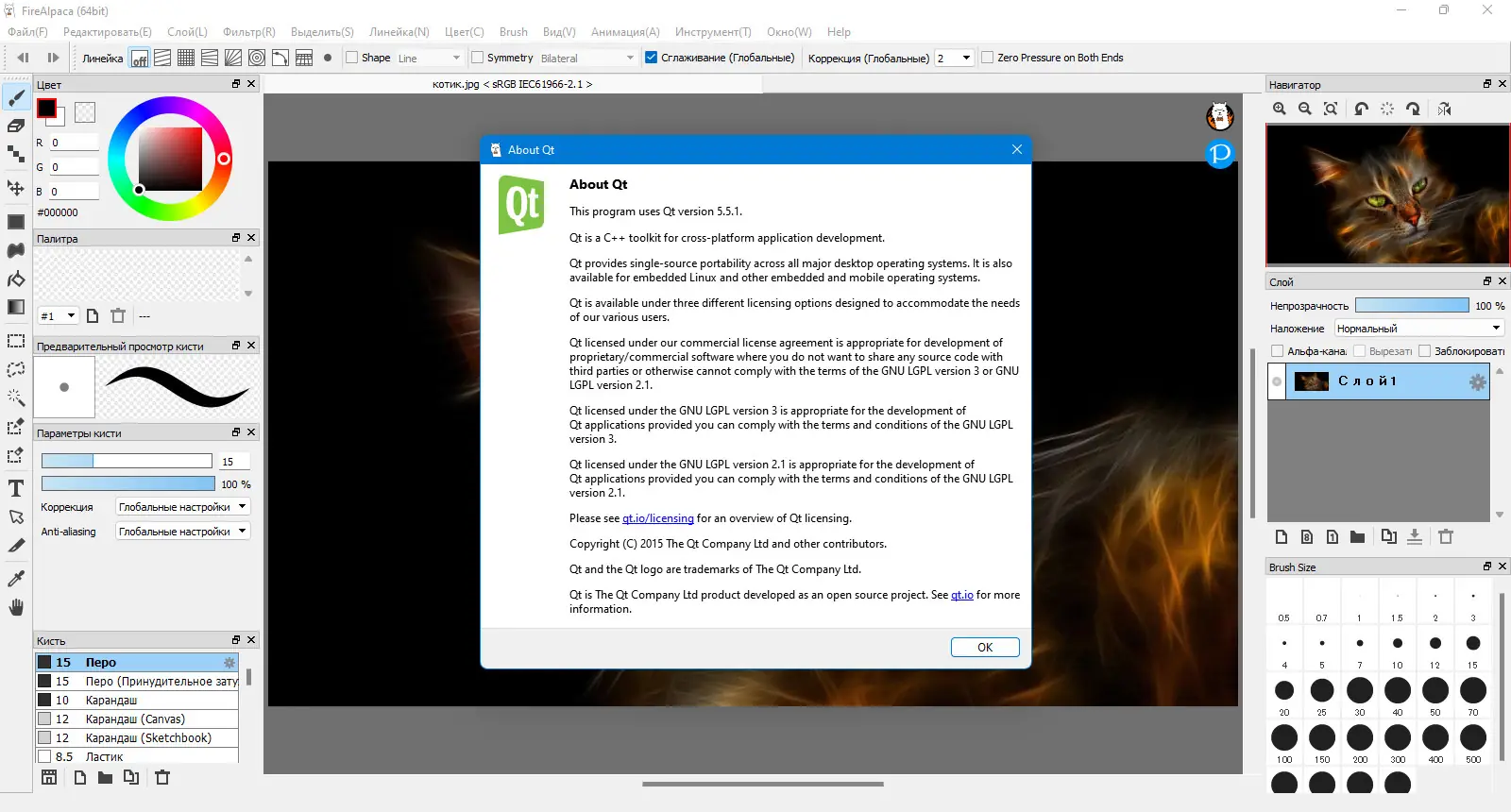The height and width of the screenshot is (812, 1511).
Task: Toggle the Вырезать checkbox
Action: point(1360,351)
